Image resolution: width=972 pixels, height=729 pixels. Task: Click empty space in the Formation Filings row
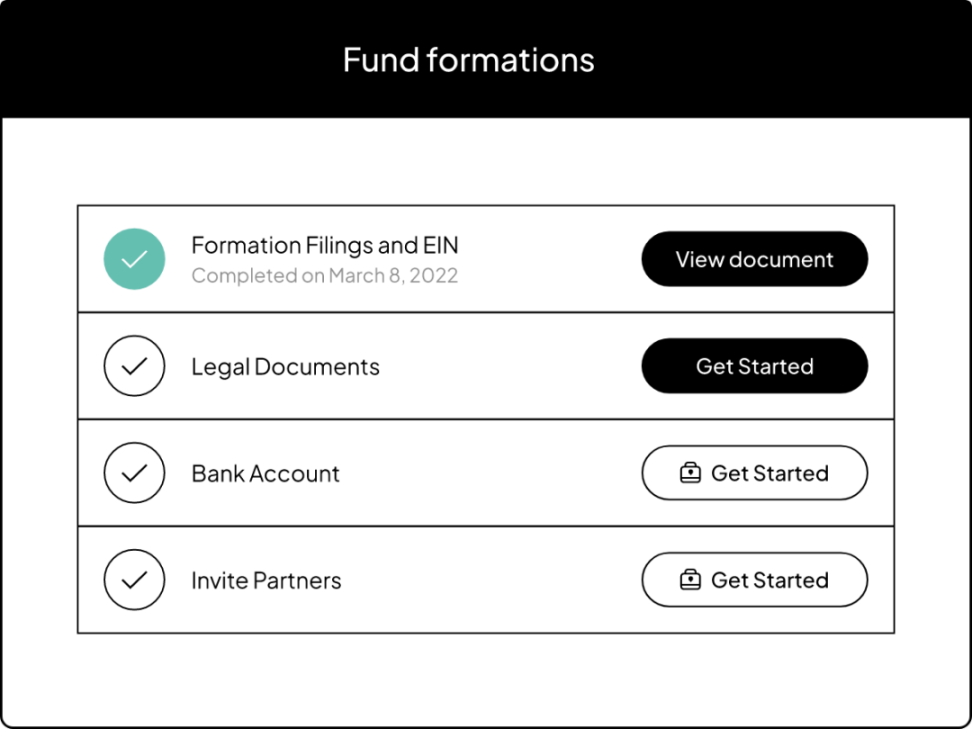point(550,260)
